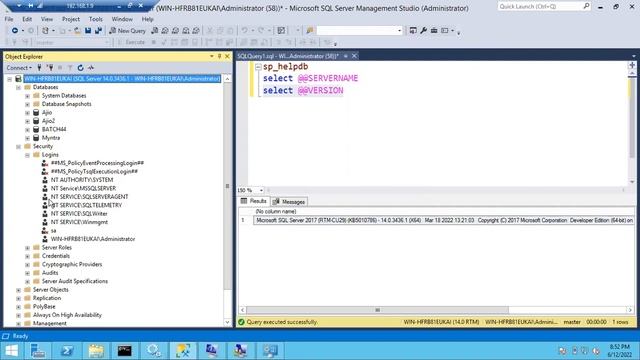Click the Properties wrench icon in toolbar

point(423,31)
